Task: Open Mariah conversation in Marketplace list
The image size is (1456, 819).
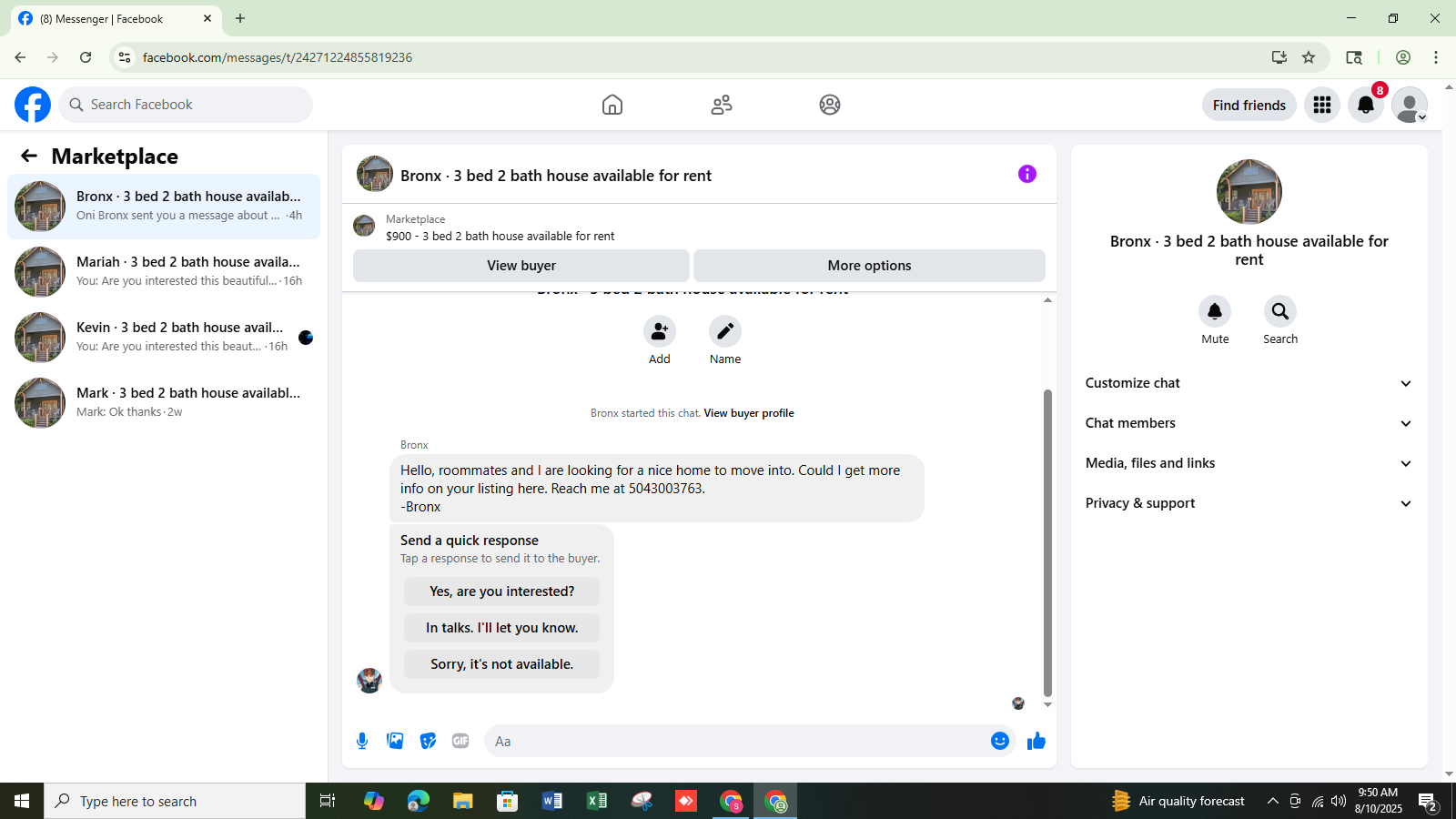Action: (164, 272)
